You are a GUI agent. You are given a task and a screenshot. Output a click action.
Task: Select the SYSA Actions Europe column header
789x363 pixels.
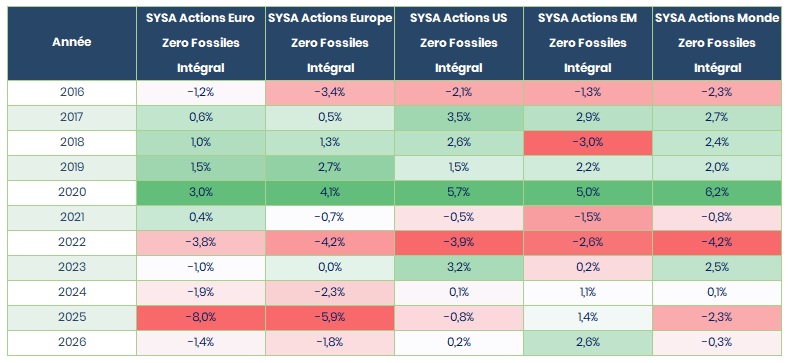click(330, 43)
